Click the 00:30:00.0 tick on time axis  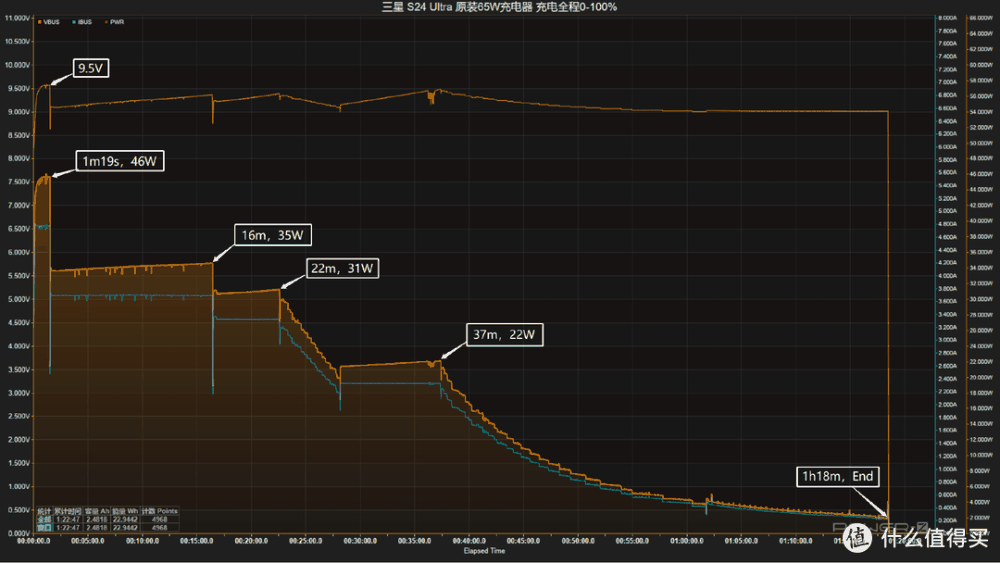(358, 541)
